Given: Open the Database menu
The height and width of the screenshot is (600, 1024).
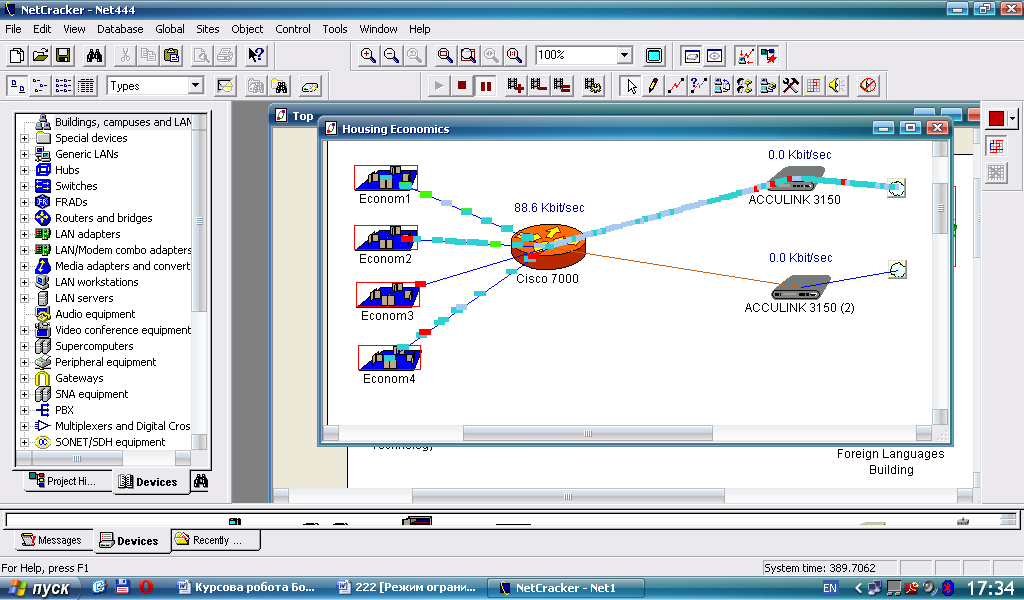Looking at the screenshot, I should pos(120,29).
